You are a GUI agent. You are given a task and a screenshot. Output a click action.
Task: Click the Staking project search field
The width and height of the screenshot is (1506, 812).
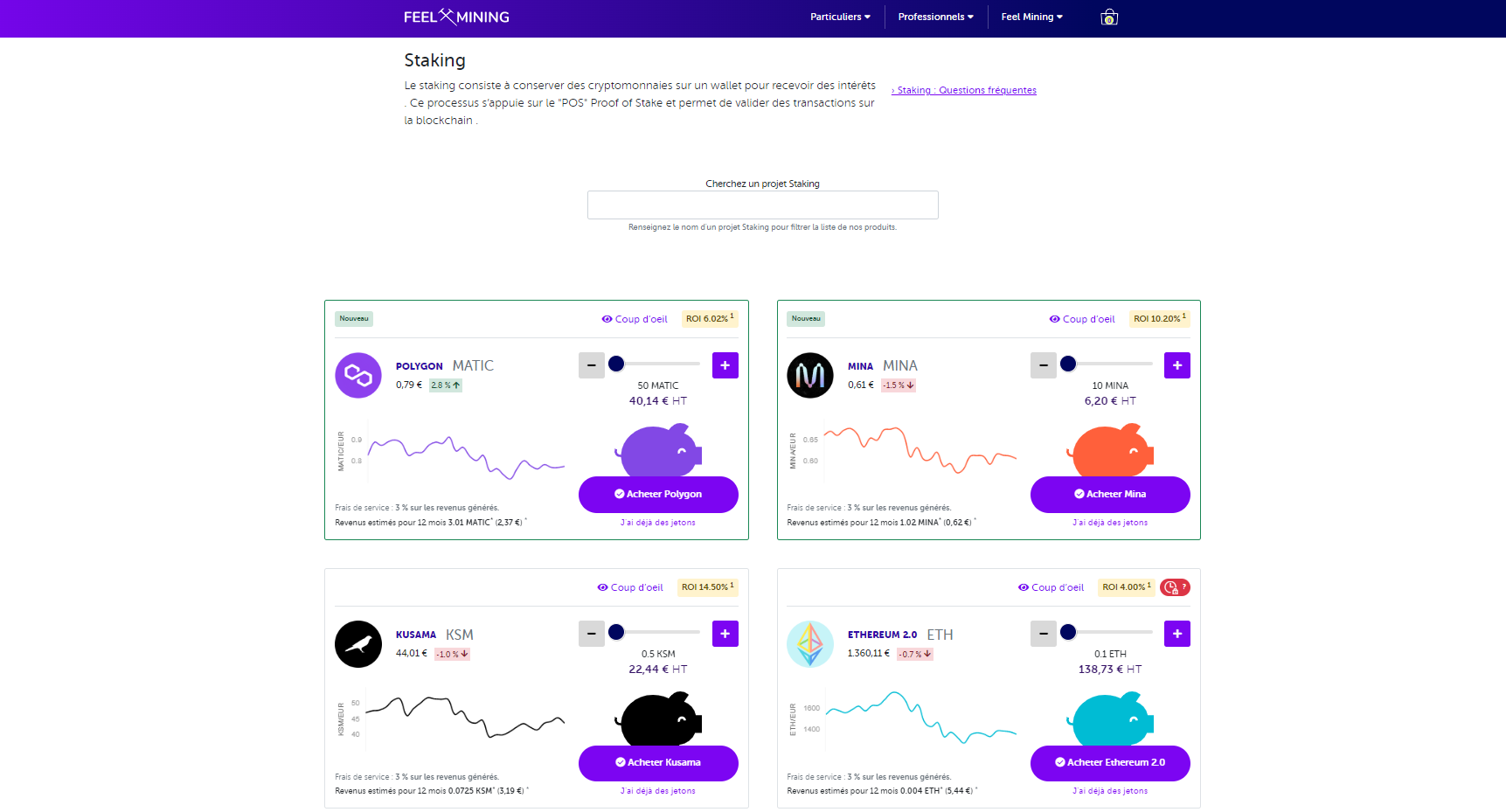[x=762, y=205]
